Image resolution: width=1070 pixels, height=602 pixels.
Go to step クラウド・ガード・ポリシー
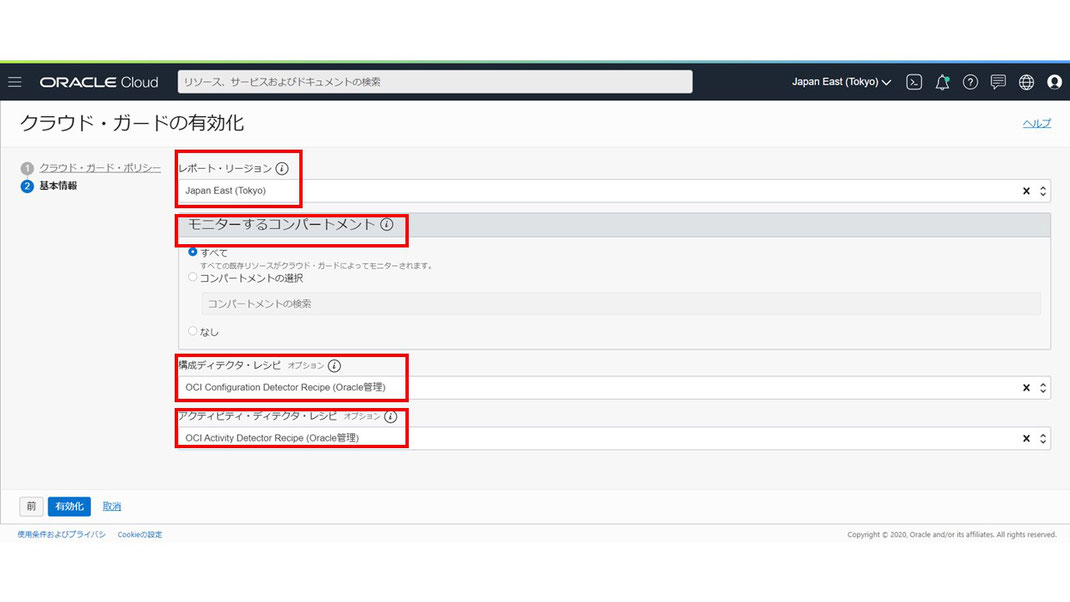[100, 168]
